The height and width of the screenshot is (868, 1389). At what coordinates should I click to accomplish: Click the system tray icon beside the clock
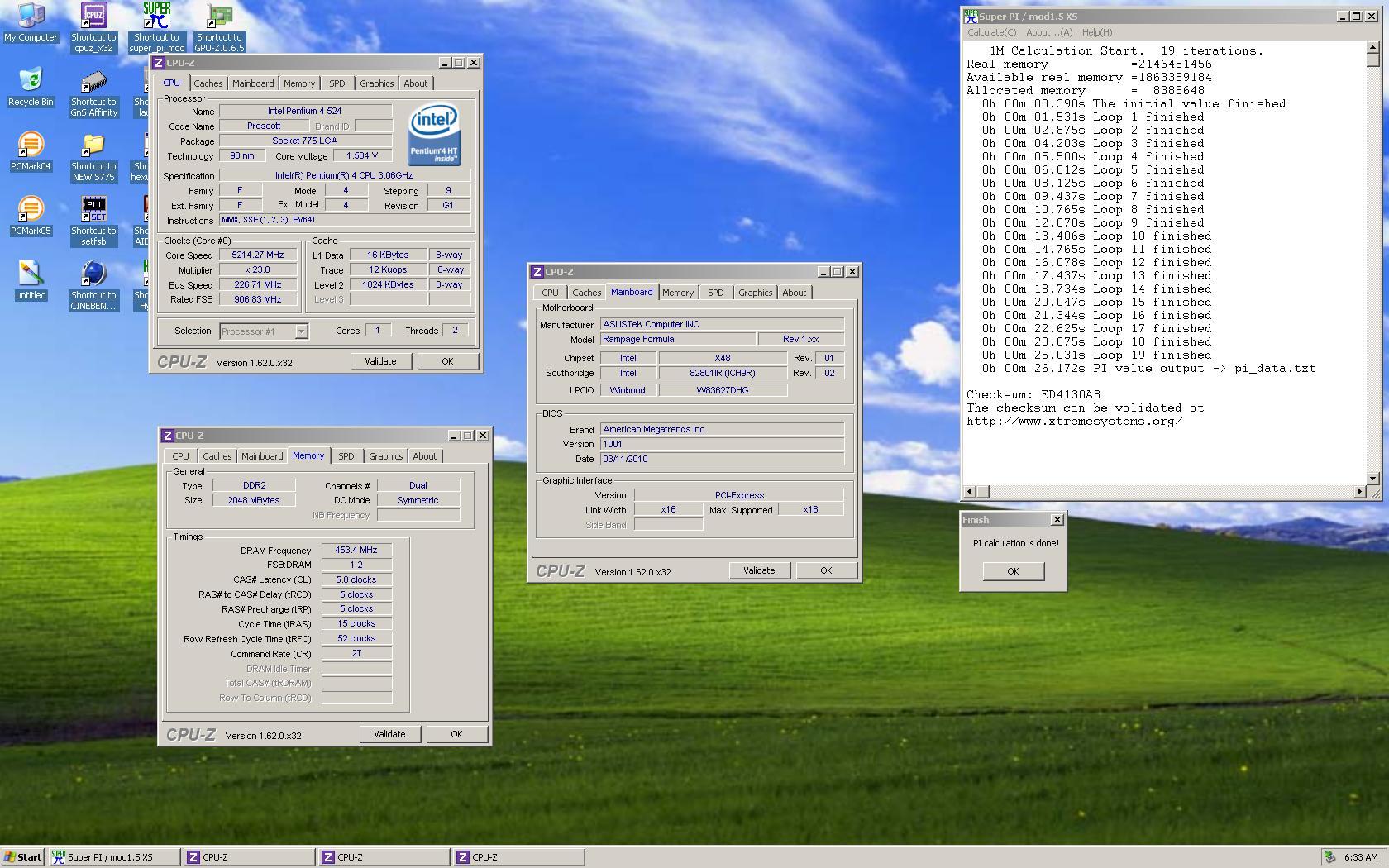point(1329,857)
